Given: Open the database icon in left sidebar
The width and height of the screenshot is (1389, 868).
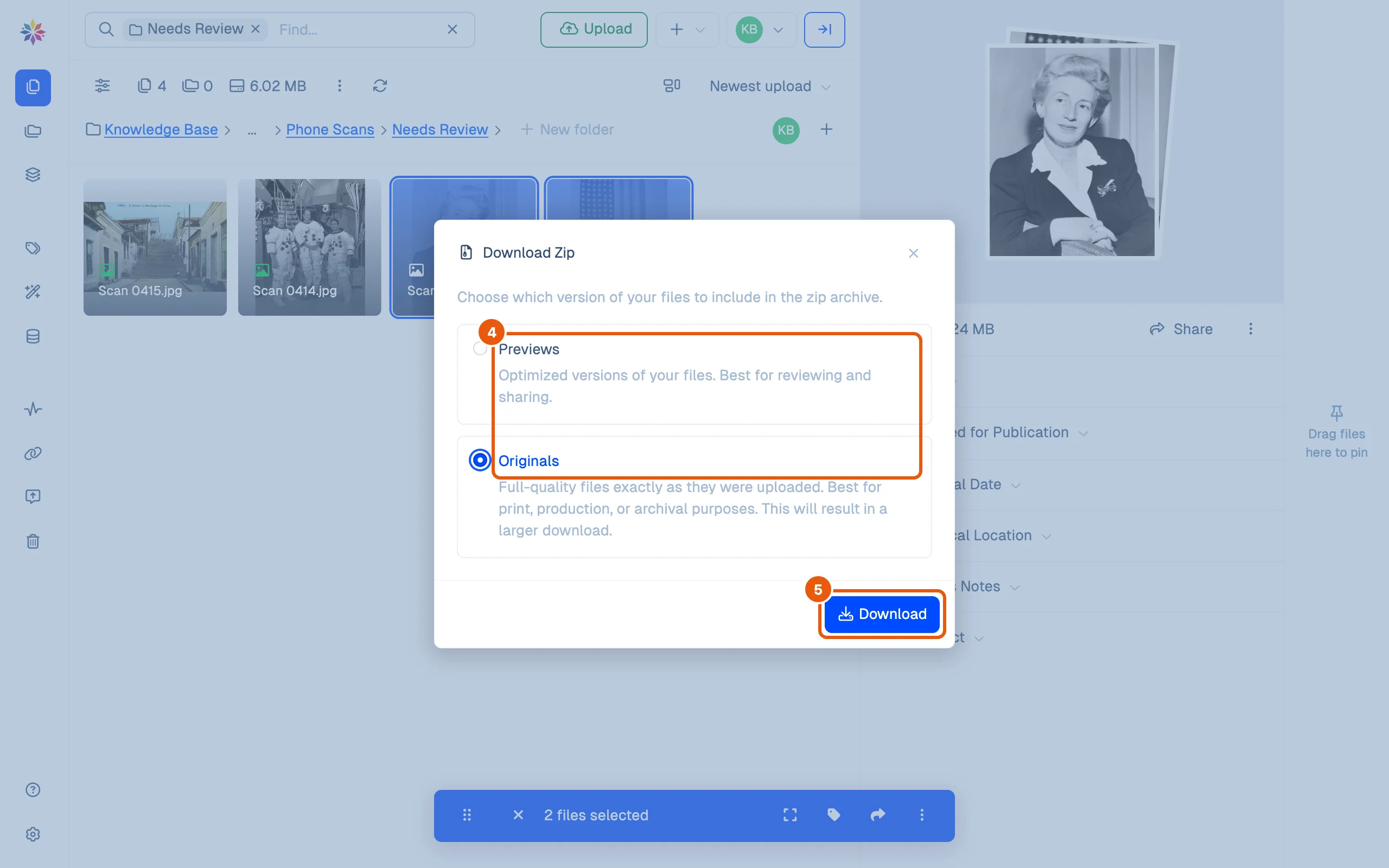Looking at the screenshot, I should click(33, 336).
